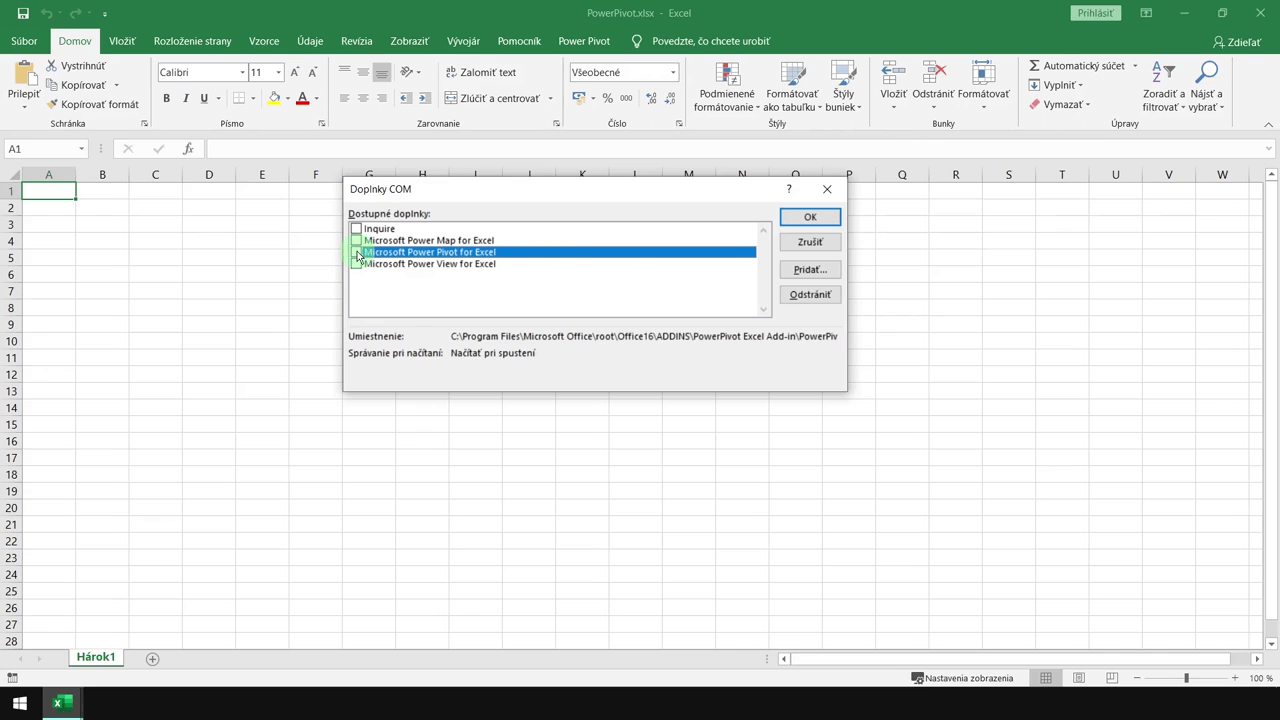Click the percent style icon
The height and width of the screenshot is (720, 1280).
(x=607, y=98)
